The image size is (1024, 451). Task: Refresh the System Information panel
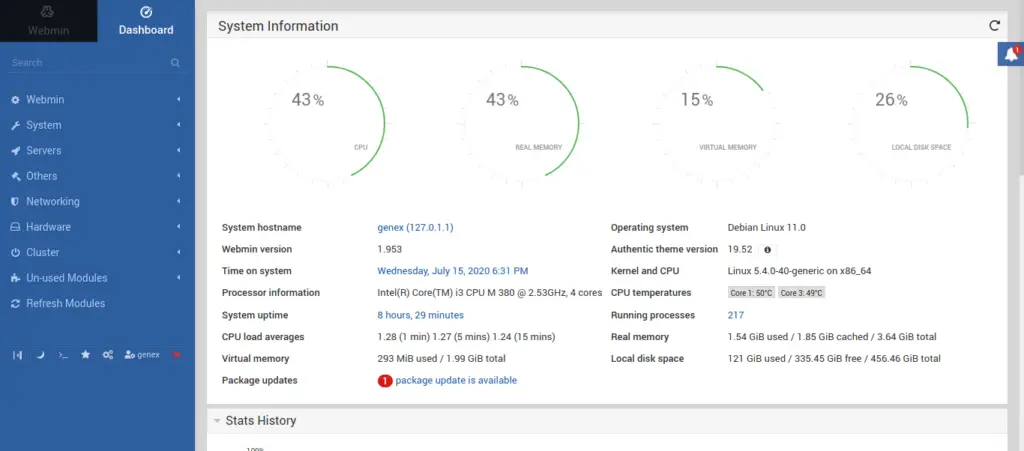tap(994, 25)
